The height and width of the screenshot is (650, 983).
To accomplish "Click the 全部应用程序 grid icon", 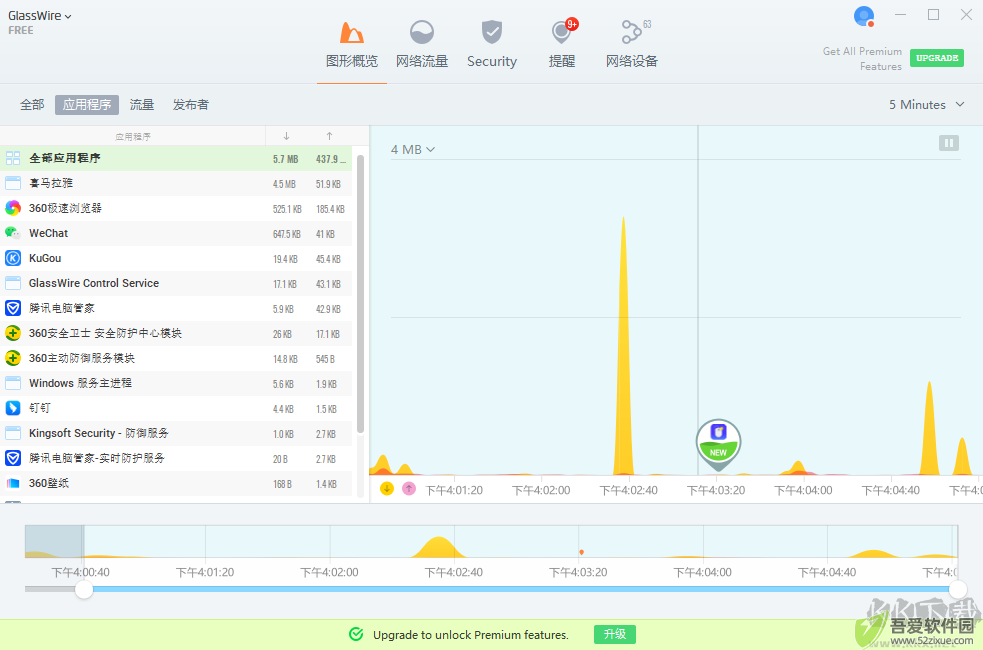I will coord(13,159).
